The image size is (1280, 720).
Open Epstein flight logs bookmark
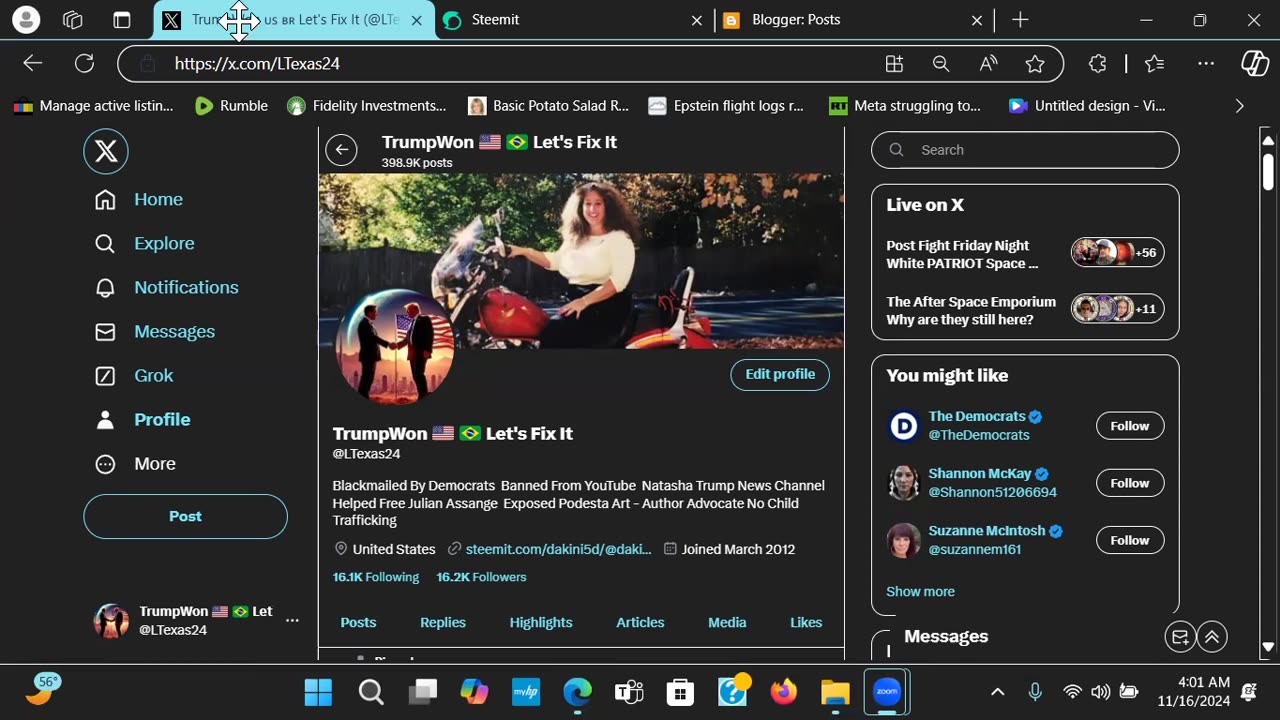[x=726, y=105]
